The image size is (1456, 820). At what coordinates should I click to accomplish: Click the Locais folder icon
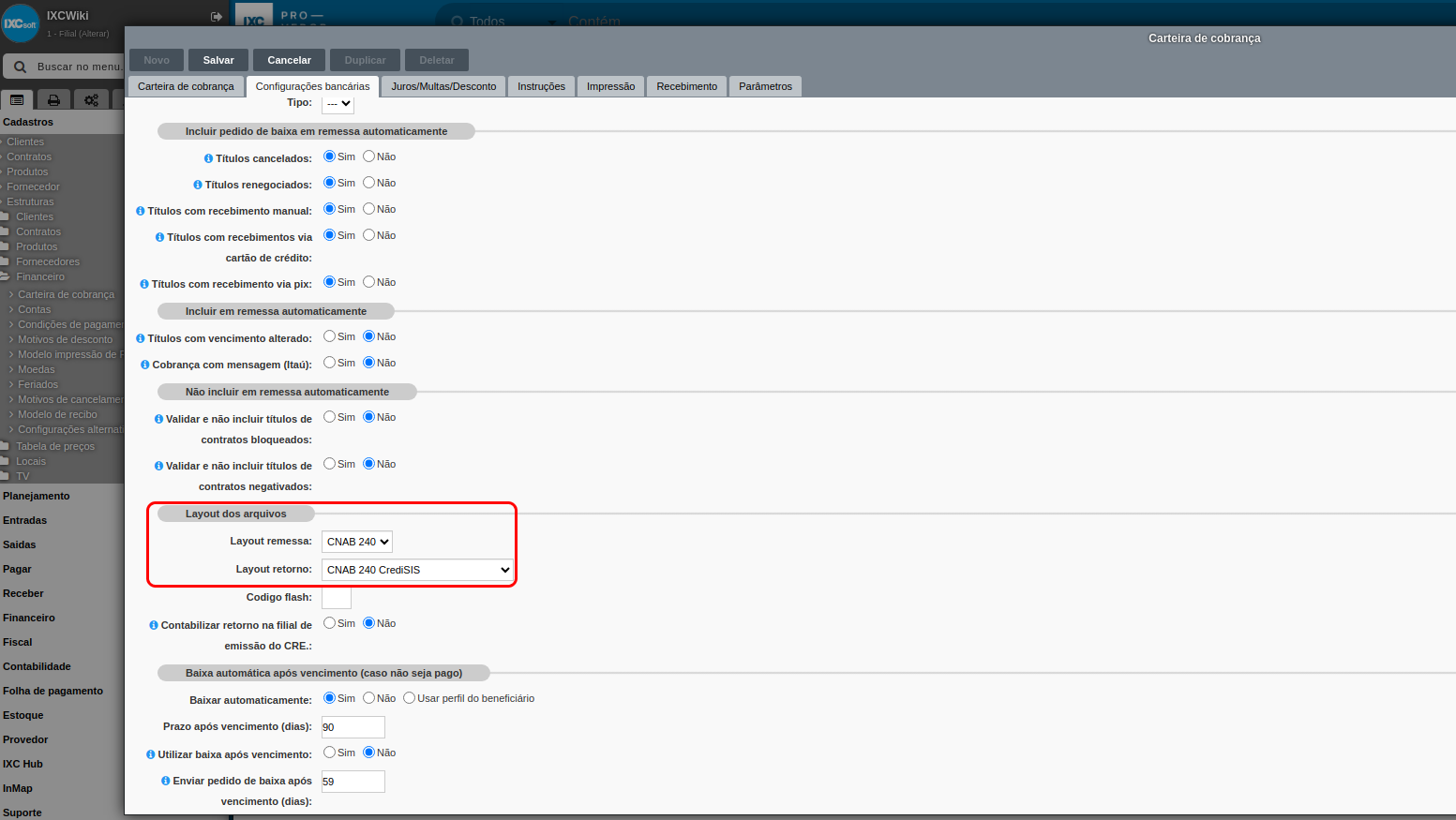pos(6,461)
